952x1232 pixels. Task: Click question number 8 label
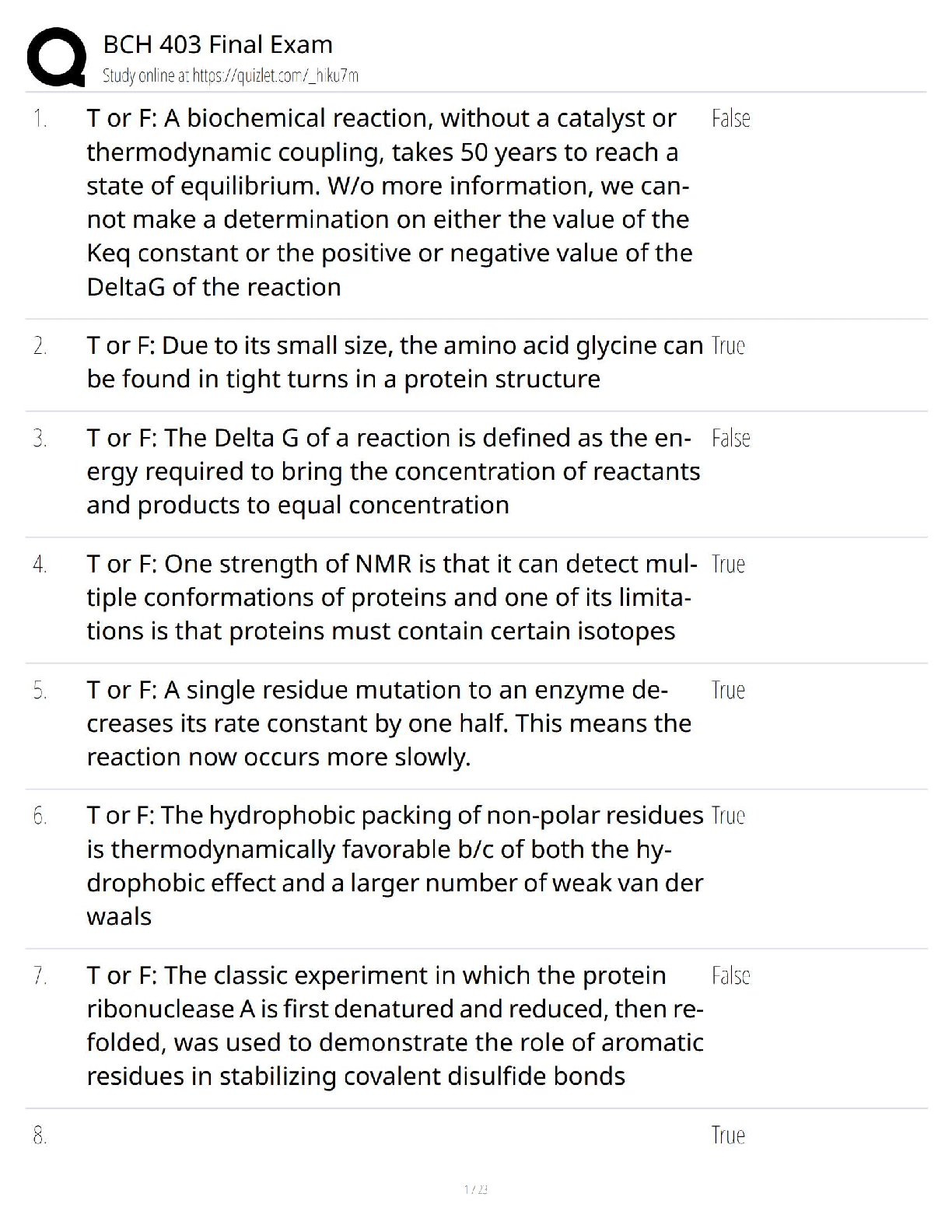pos(40,1136)
